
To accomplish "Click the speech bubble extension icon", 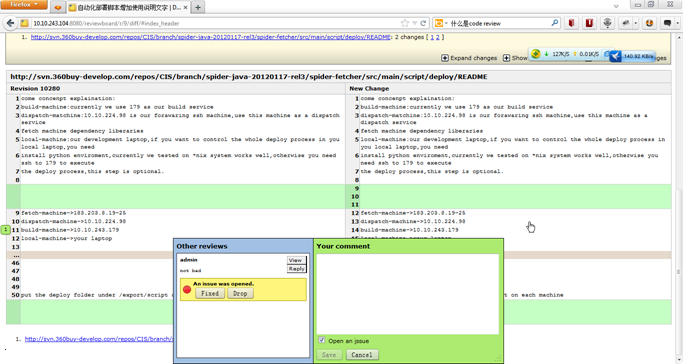I will (667, 23).
